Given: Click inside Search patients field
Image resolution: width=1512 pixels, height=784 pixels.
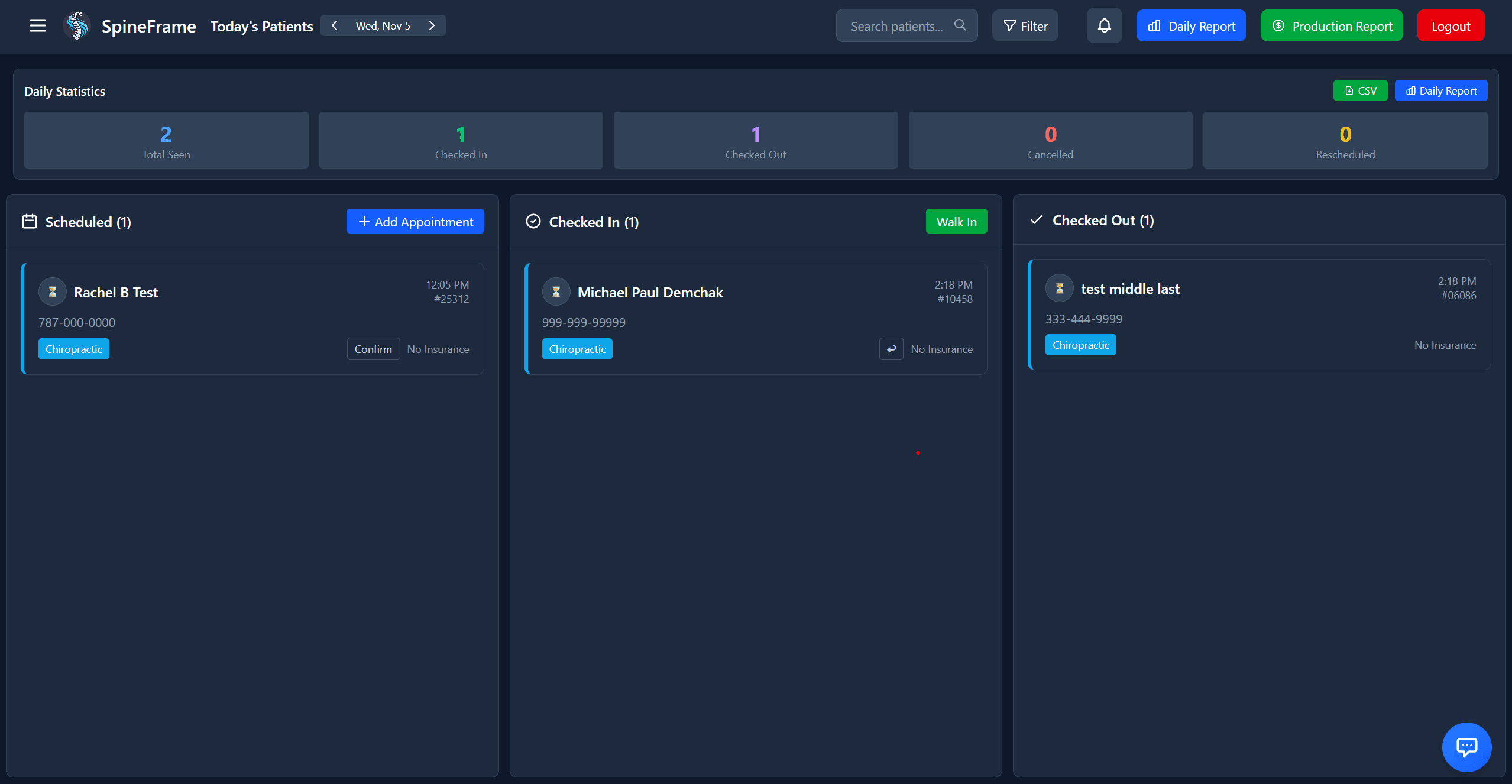Looking at the screenshot, I should pos(896,26).
